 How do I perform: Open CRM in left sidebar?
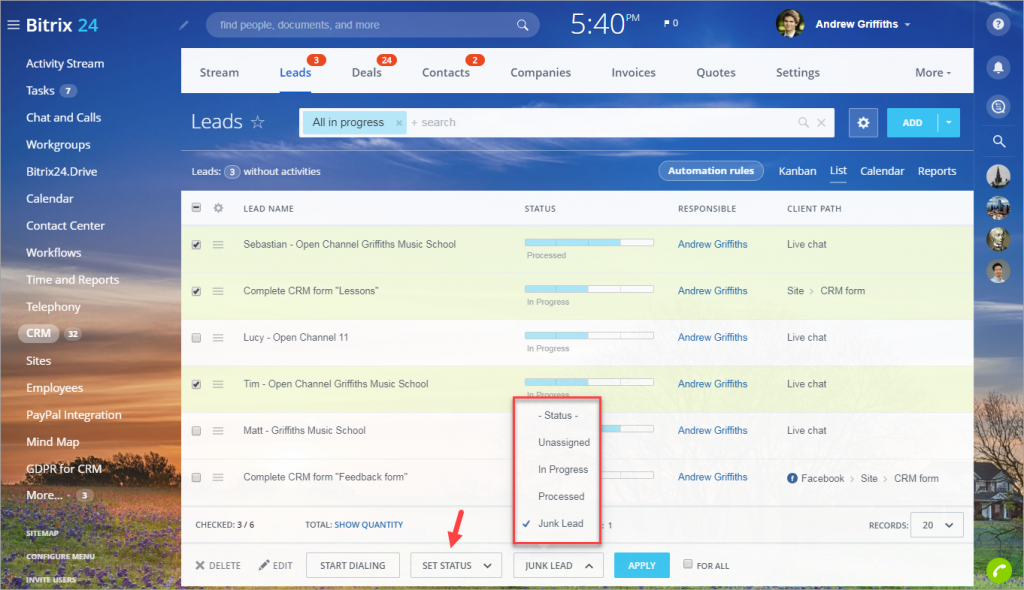pyautogui.click(x=38, y=333)
